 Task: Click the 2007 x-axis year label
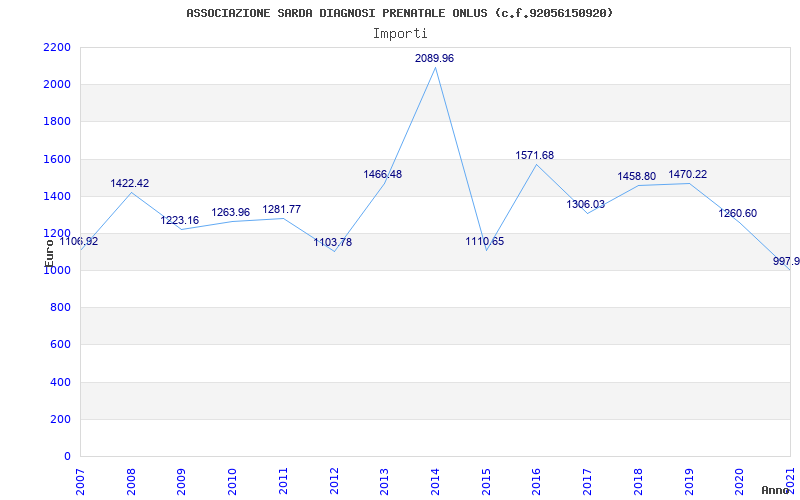(80, 482)
